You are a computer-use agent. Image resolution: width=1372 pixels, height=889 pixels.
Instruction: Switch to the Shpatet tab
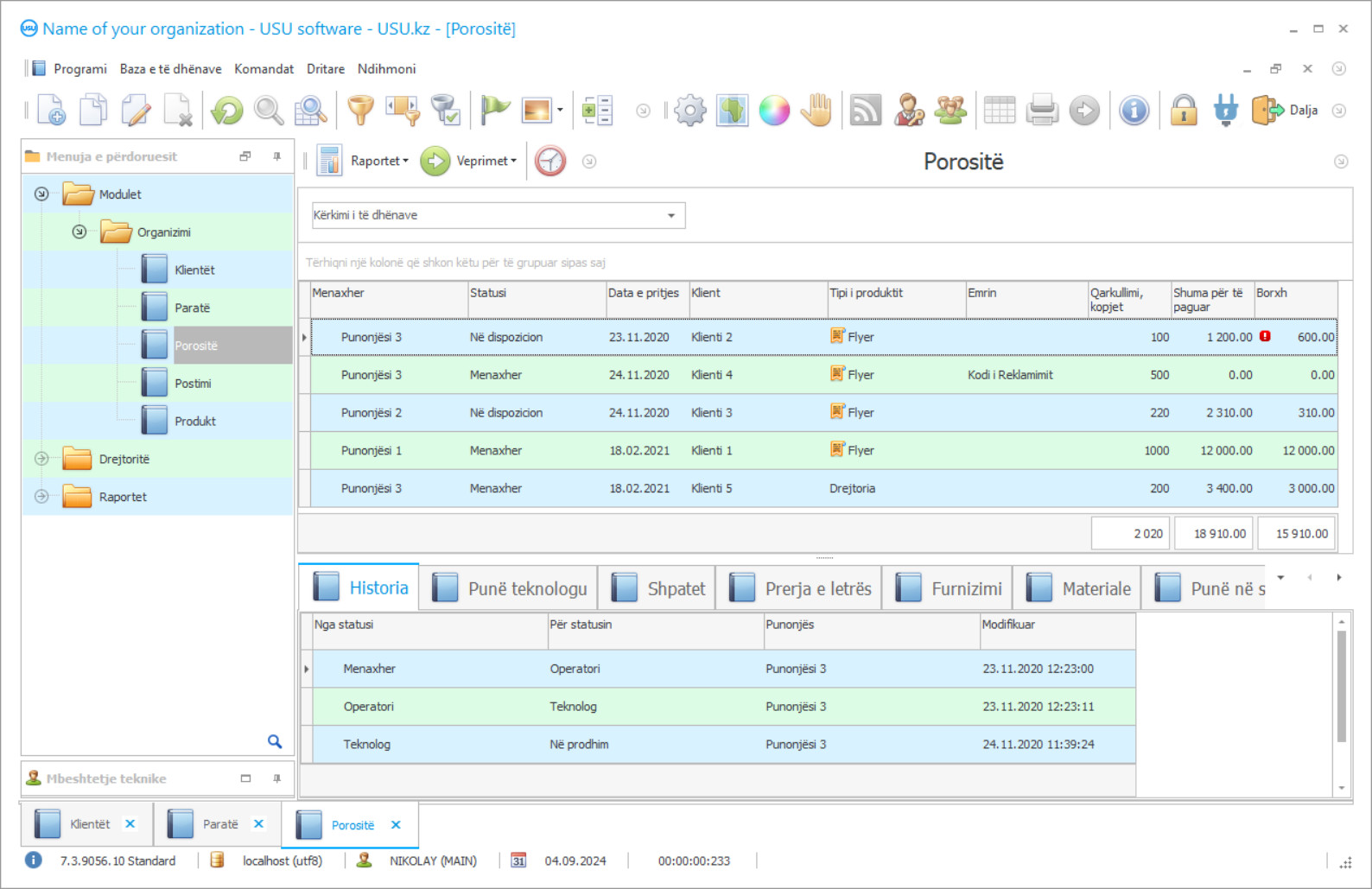[660, 588]
